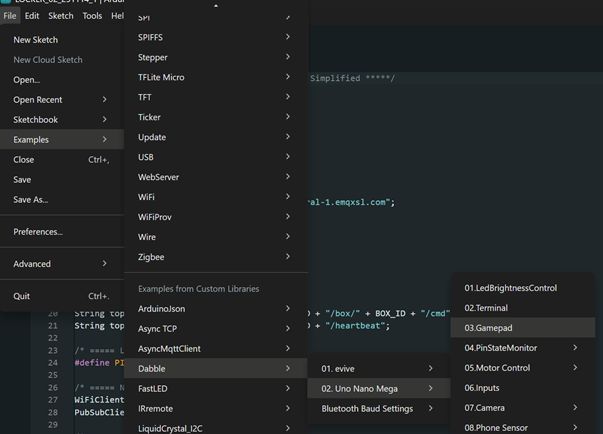Select Close in the File menu

coord(62,160)
